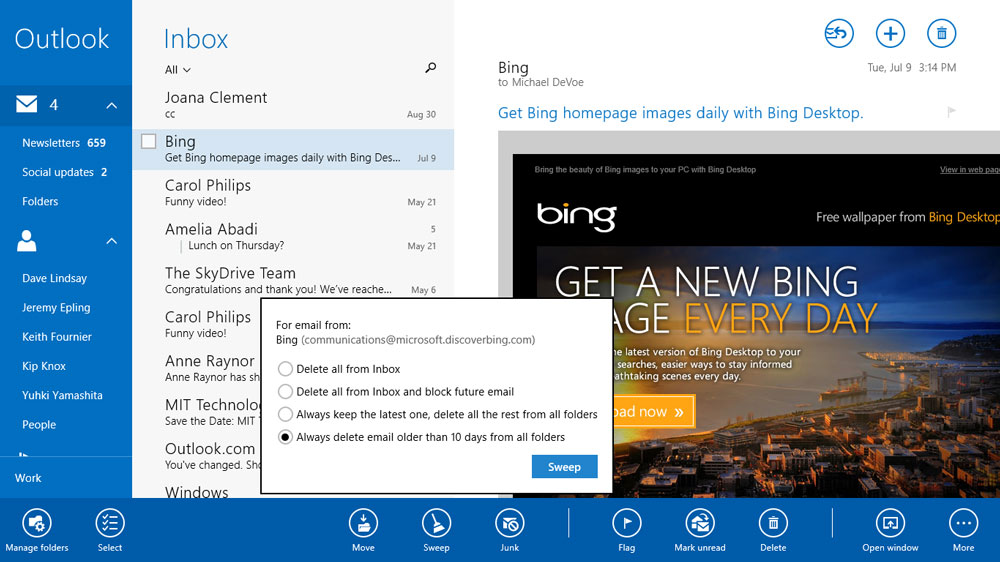
Task: Search the inbox with magnifier icon
Action: tap(431, 68)
